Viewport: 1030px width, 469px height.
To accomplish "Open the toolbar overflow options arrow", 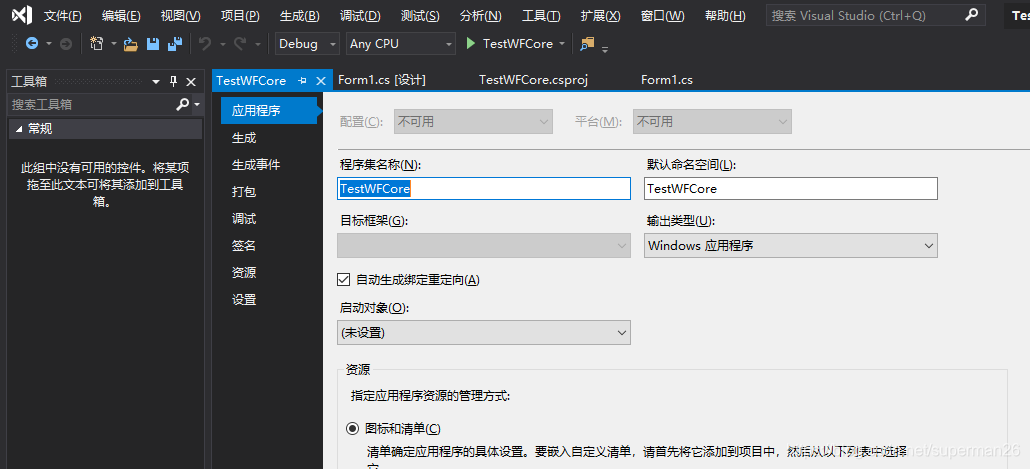I will click(605, 48).
